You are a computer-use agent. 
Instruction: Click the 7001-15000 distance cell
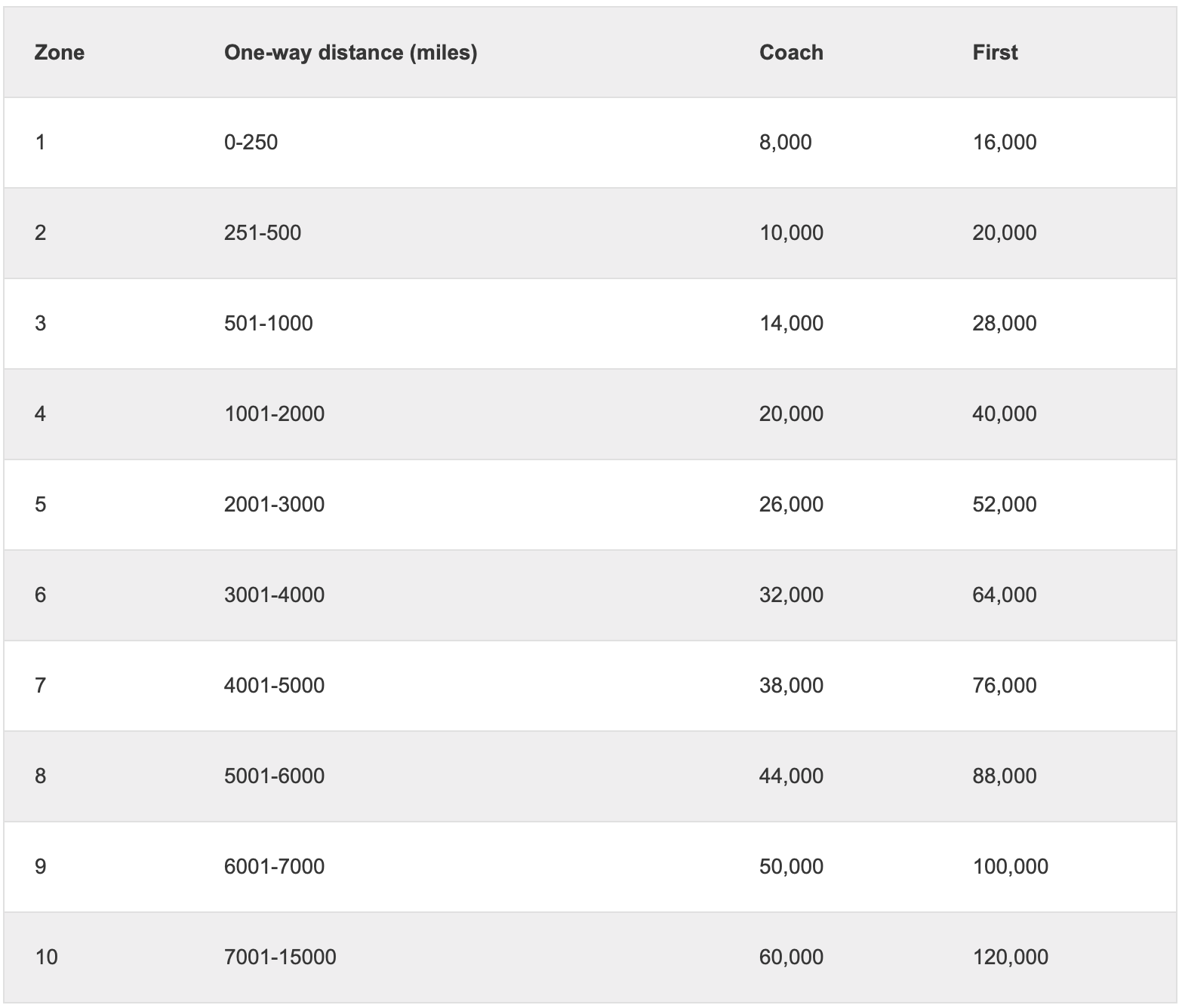point(280,957)
